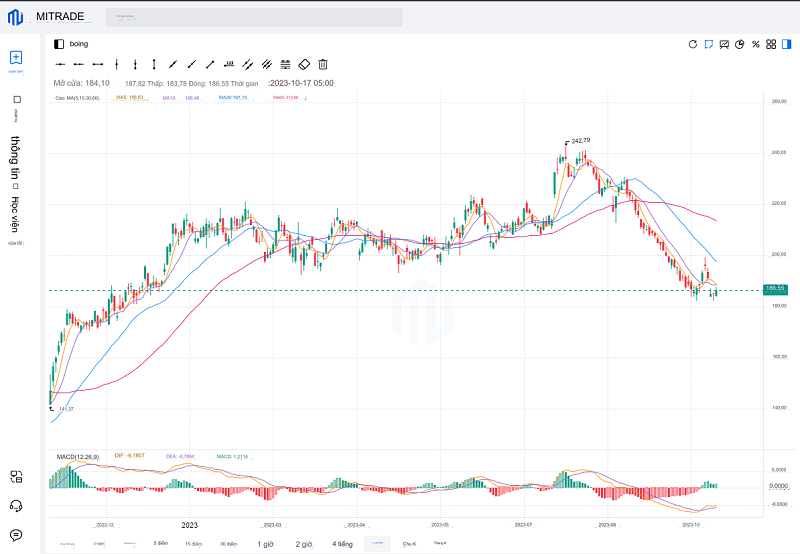The height and width of the screenshot is (554, 800).
Task: Refresh the chart with the reload icon
Action: click(693, 44)
